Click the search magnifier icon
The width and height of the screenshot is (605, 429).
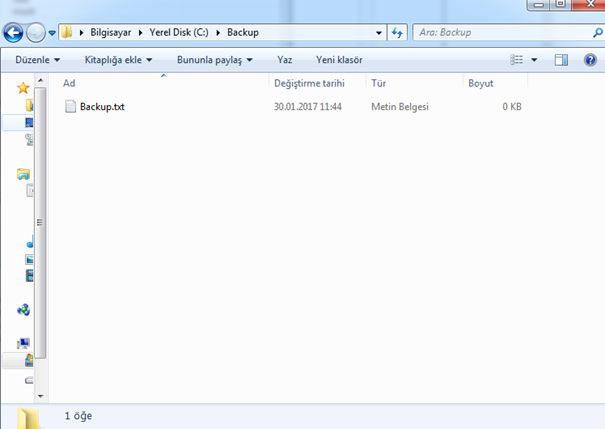tap(598, 33)
